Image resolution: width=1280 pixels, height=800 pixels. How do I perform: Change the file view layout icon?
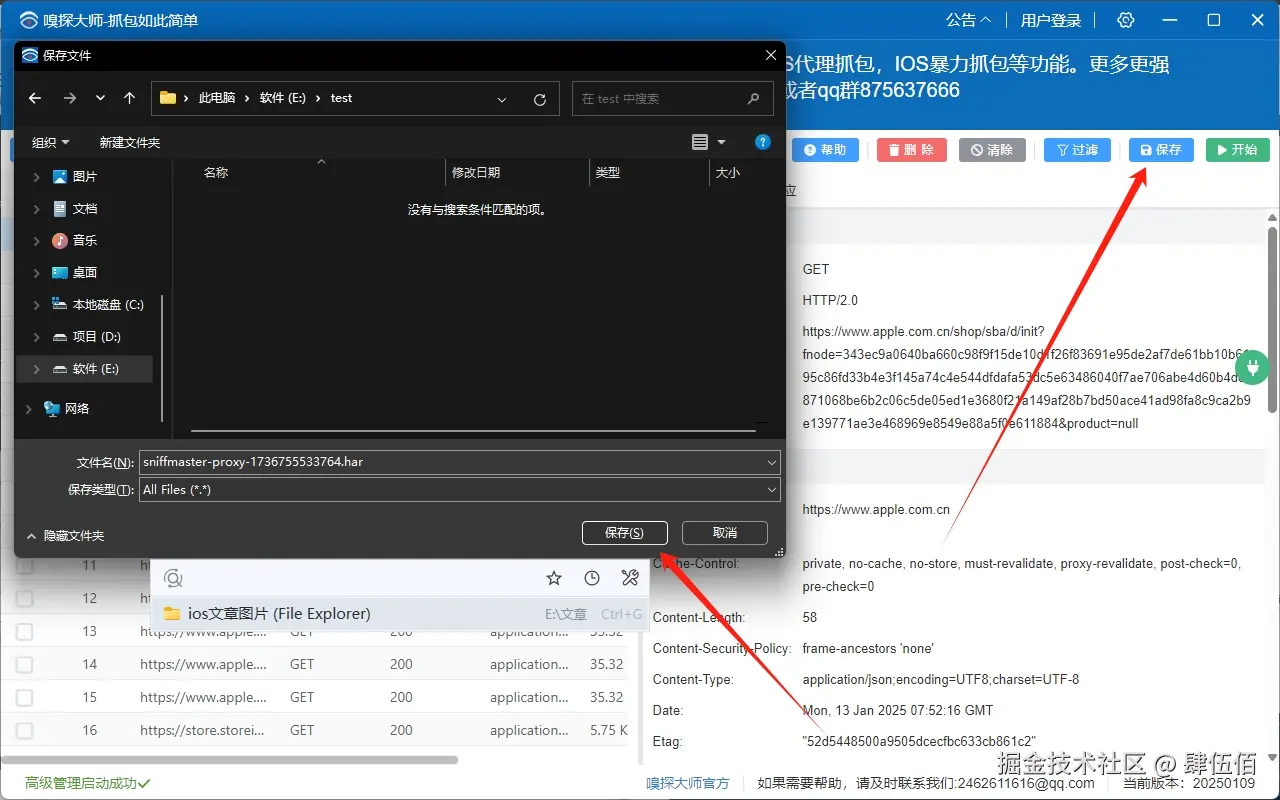pyautogui.click(x=700, y=142)
